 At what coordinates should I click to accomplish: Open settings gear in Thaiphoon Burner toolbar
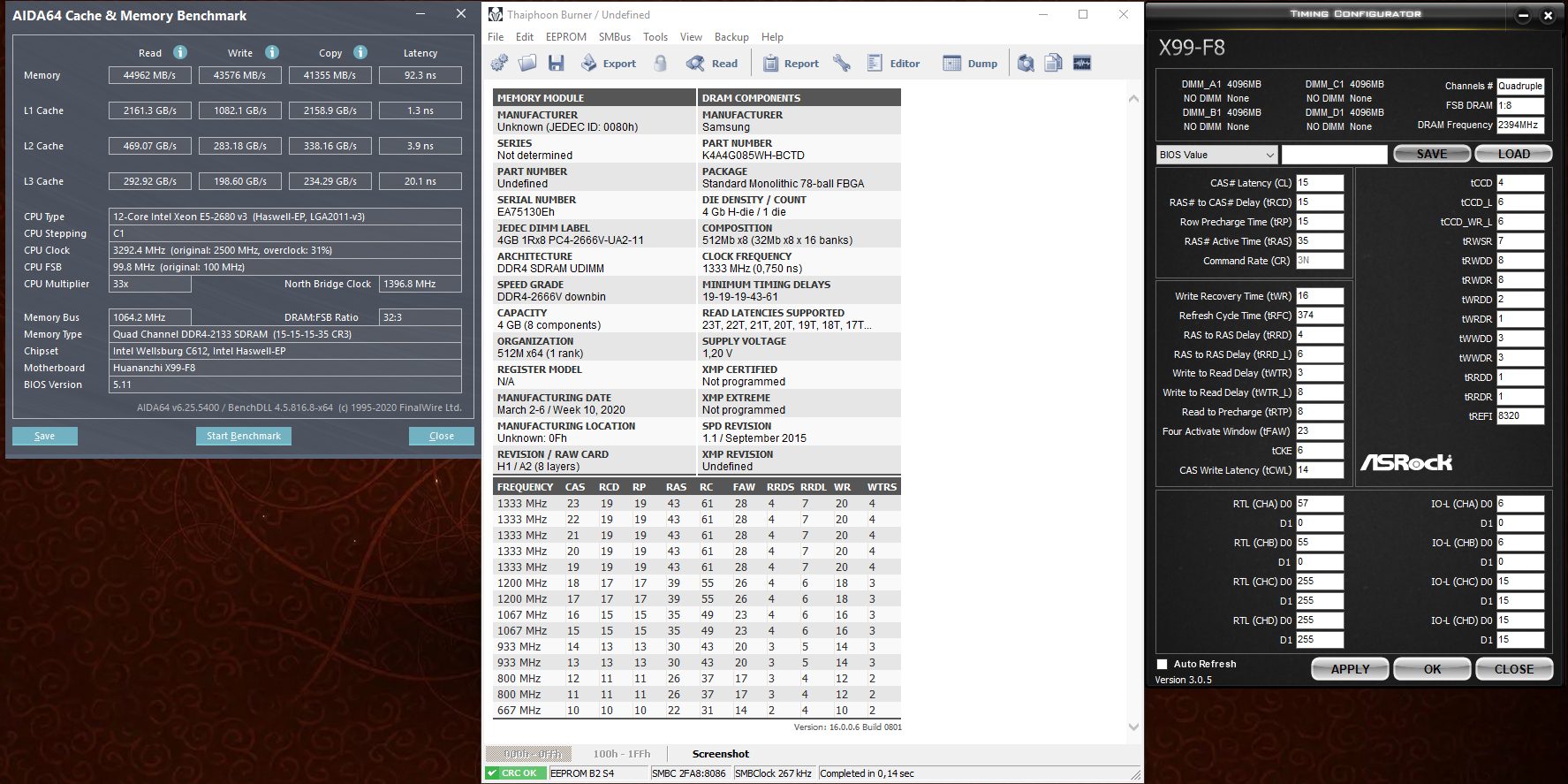[499, 63]
